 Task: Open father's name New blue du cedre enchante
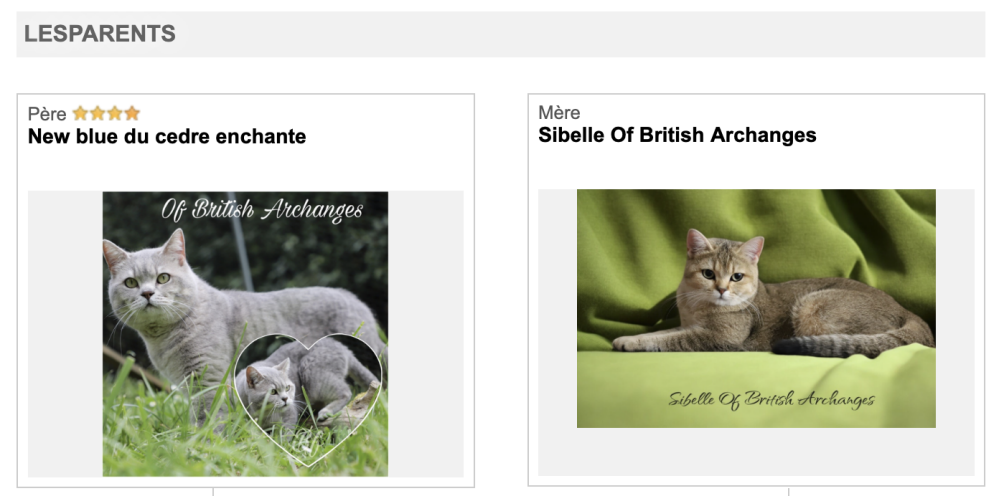point(167,136)
